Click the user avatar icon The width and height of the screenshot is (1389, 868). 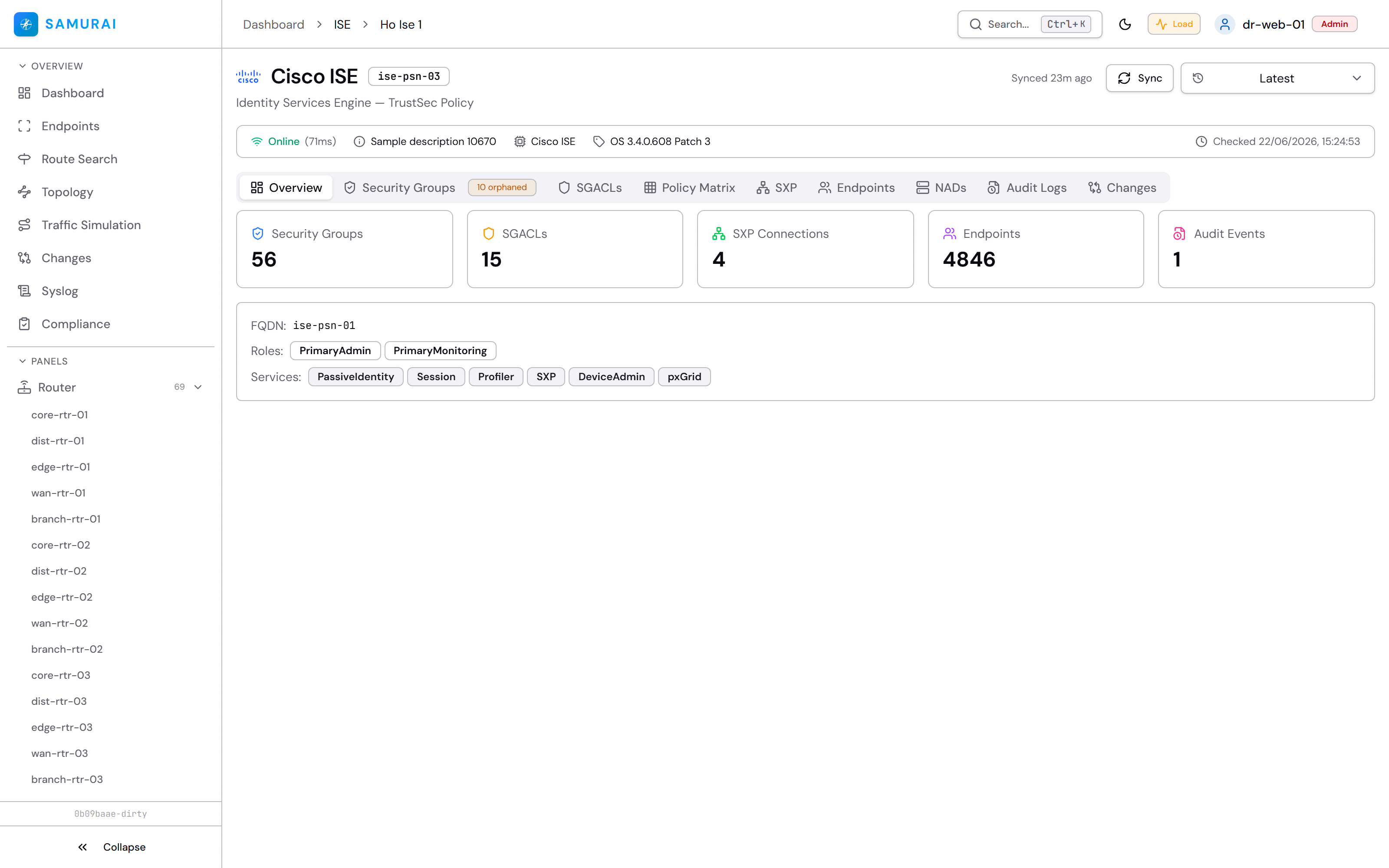coord(1225,24)
